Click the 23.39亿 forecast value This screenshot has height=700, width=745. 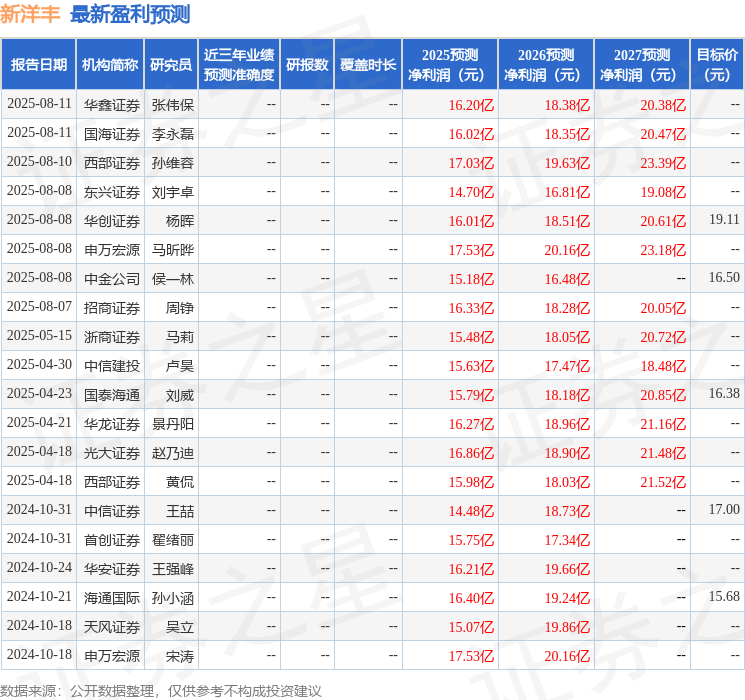(x=663, y=162)
